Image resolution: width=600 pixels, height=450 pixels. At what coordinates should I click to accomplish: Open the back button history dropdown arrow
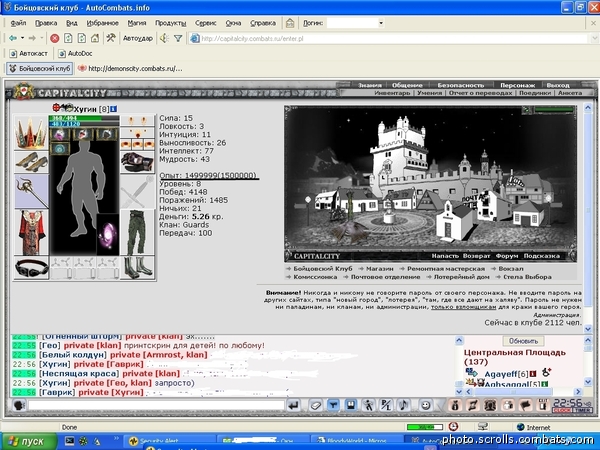[x=22, y=38]
